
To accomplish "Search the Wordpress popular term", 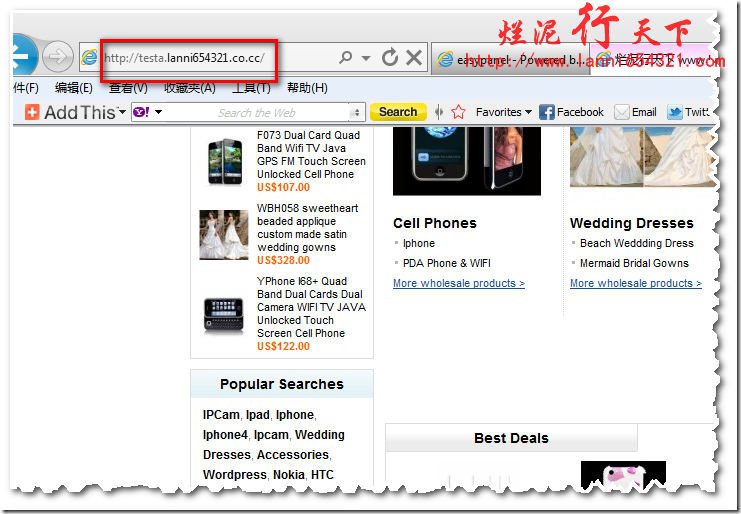I will pyautogui.click(x=235, y=474).
